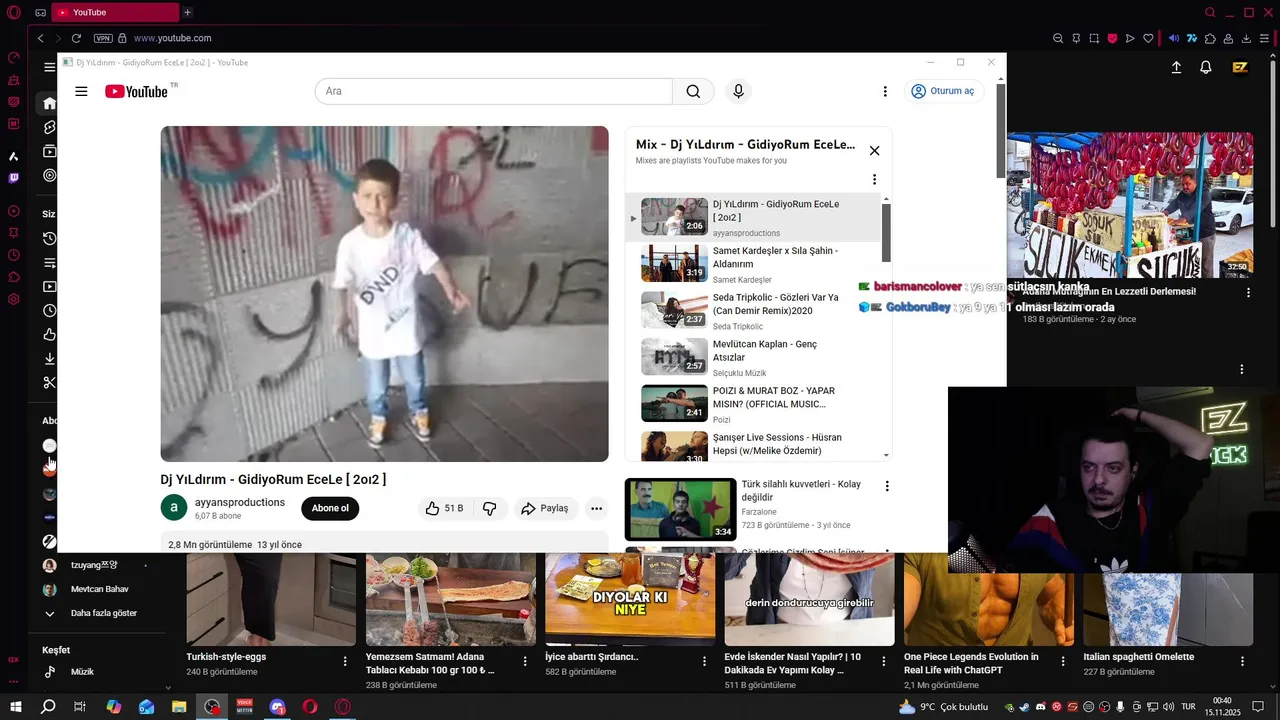Screen dimensions: 1280x720
Task: Click the www.youtube.com address bar
Action: pyautogui.click(x=172, y=38)
